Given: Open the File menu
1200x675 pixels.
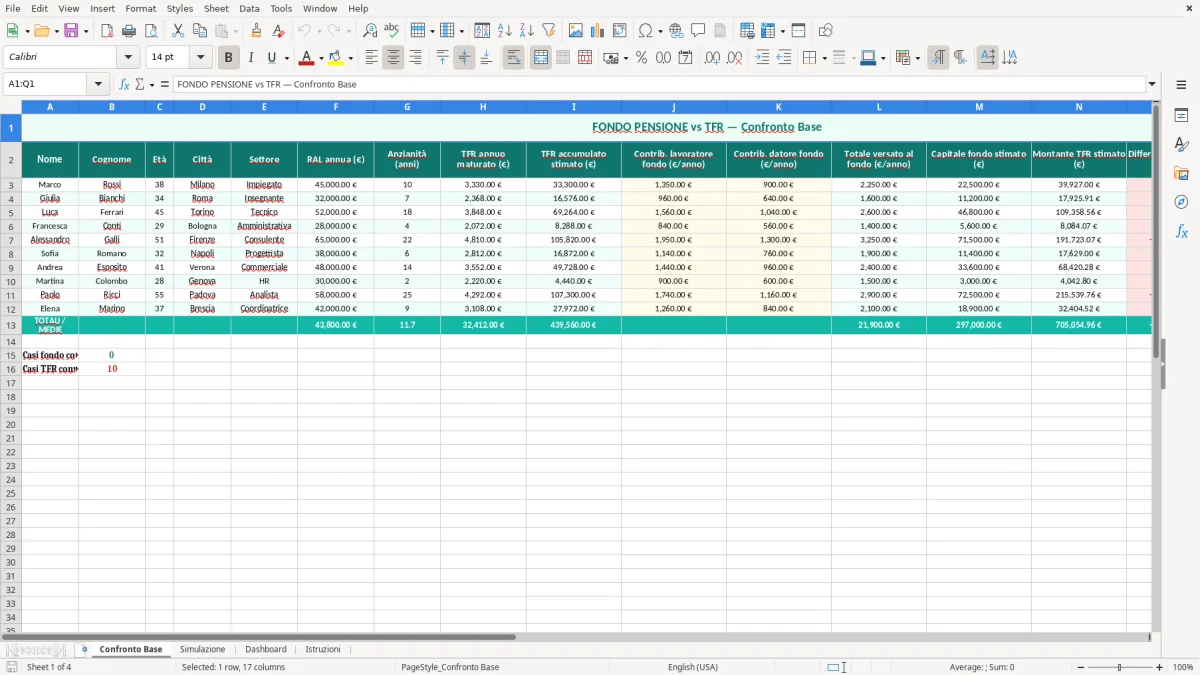Looking at the screenshot, I should (x=13, y=8).
